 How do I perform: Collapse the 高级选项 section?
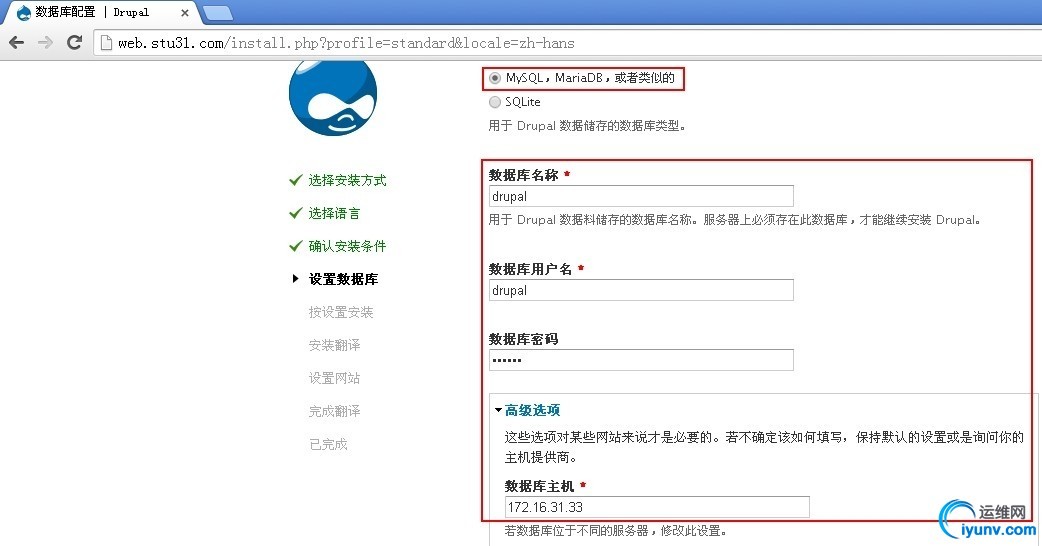click(x=498, y=410)
